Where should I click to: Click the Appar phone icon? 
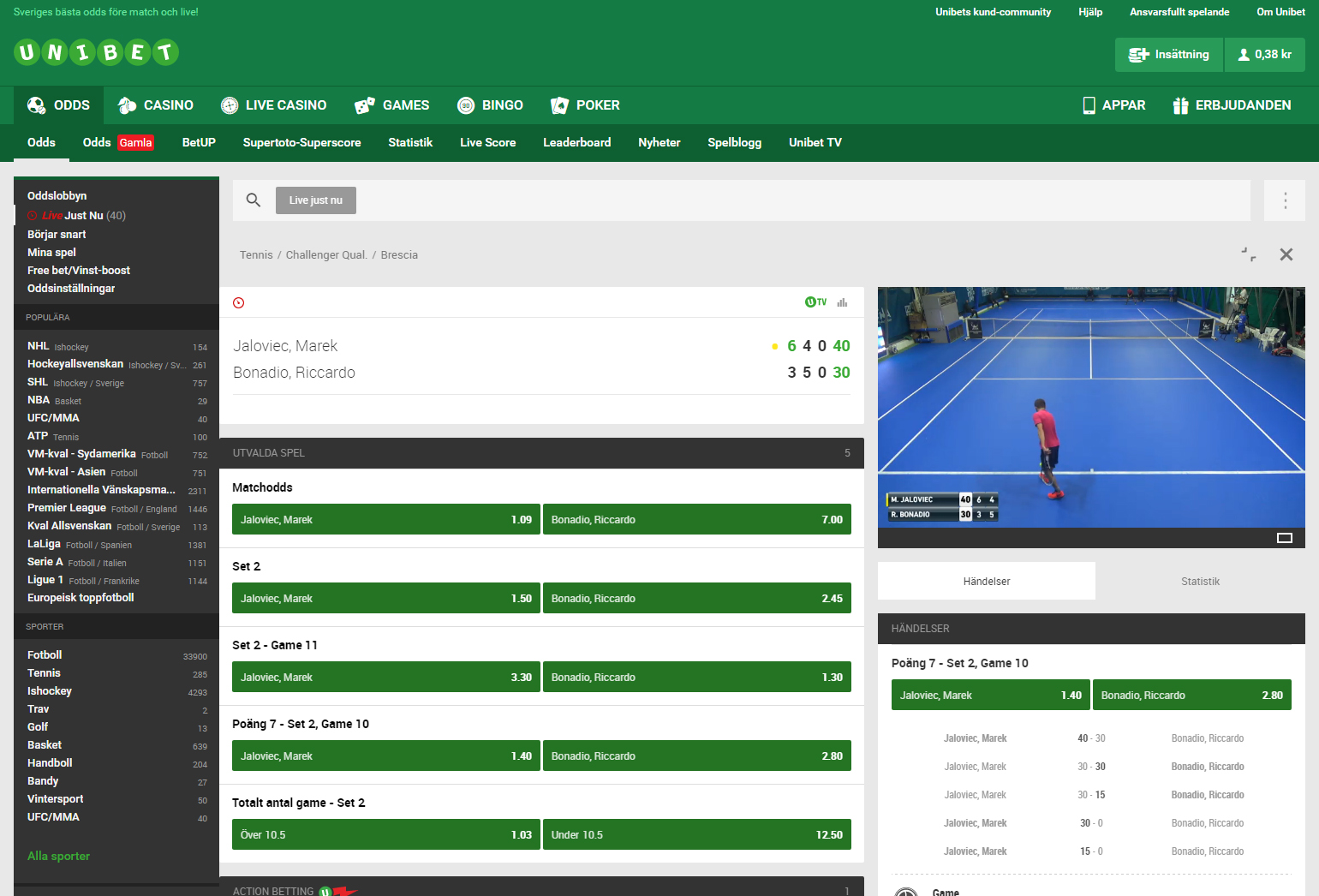coord(1089,105)
